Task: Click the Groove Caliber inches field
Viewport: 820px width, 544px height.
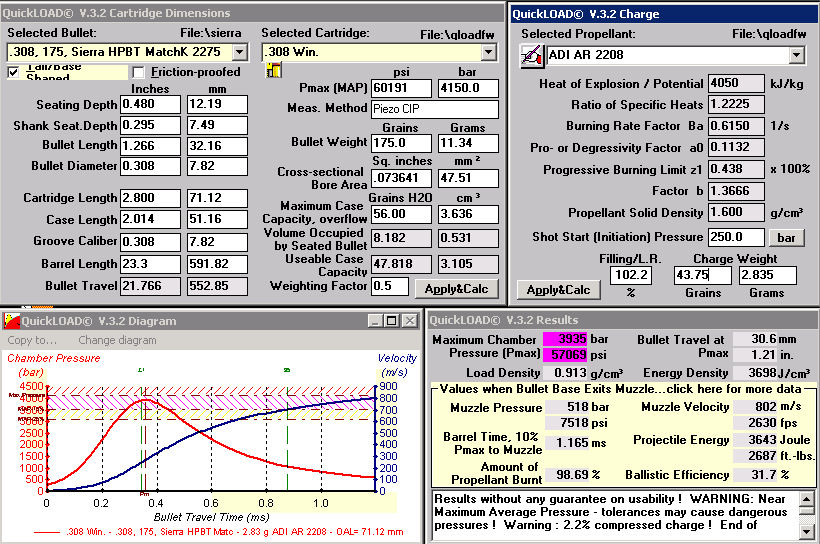Action: [151, 242]
